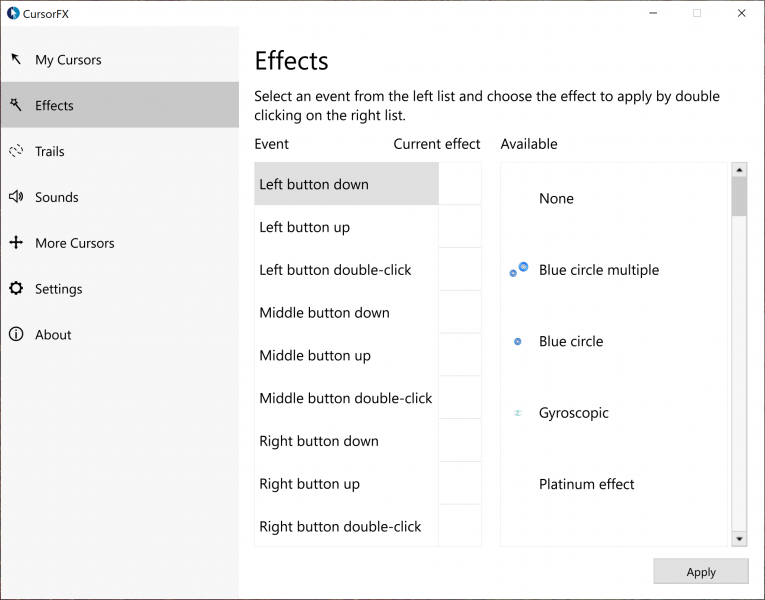
Task: Click the Effects wand icon in sidebar
Action: click(16, 105)
